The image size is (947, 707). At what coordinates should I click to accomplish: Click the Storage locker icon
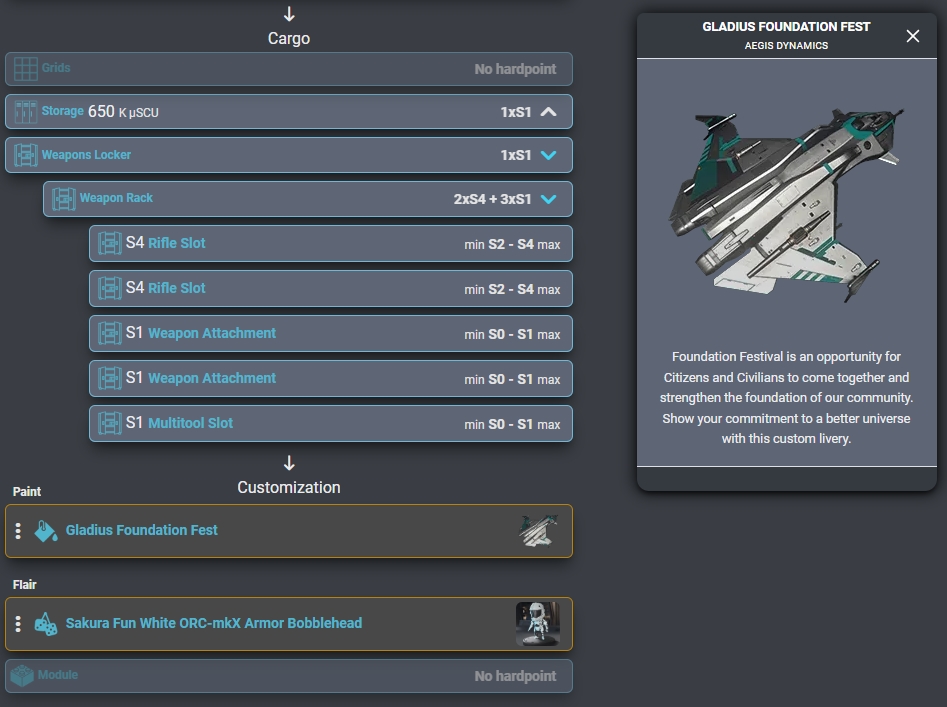coord(26,111)
